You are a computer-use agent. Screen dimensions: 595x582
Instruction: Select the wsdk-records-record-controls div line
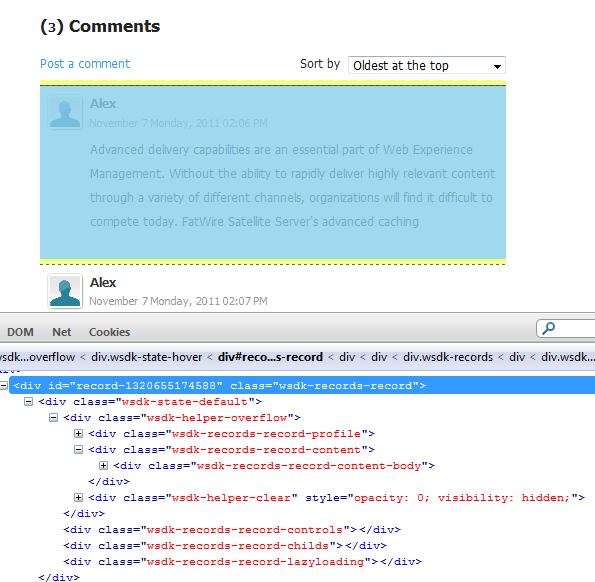coord(232,530)
